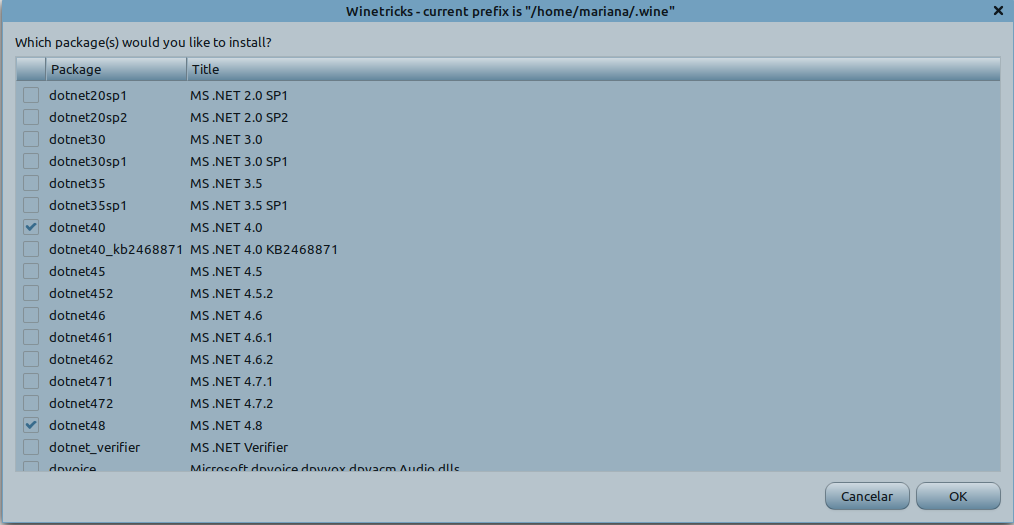
Task: Check the dotnet_verifier checkbox
Action: [31, 447]
